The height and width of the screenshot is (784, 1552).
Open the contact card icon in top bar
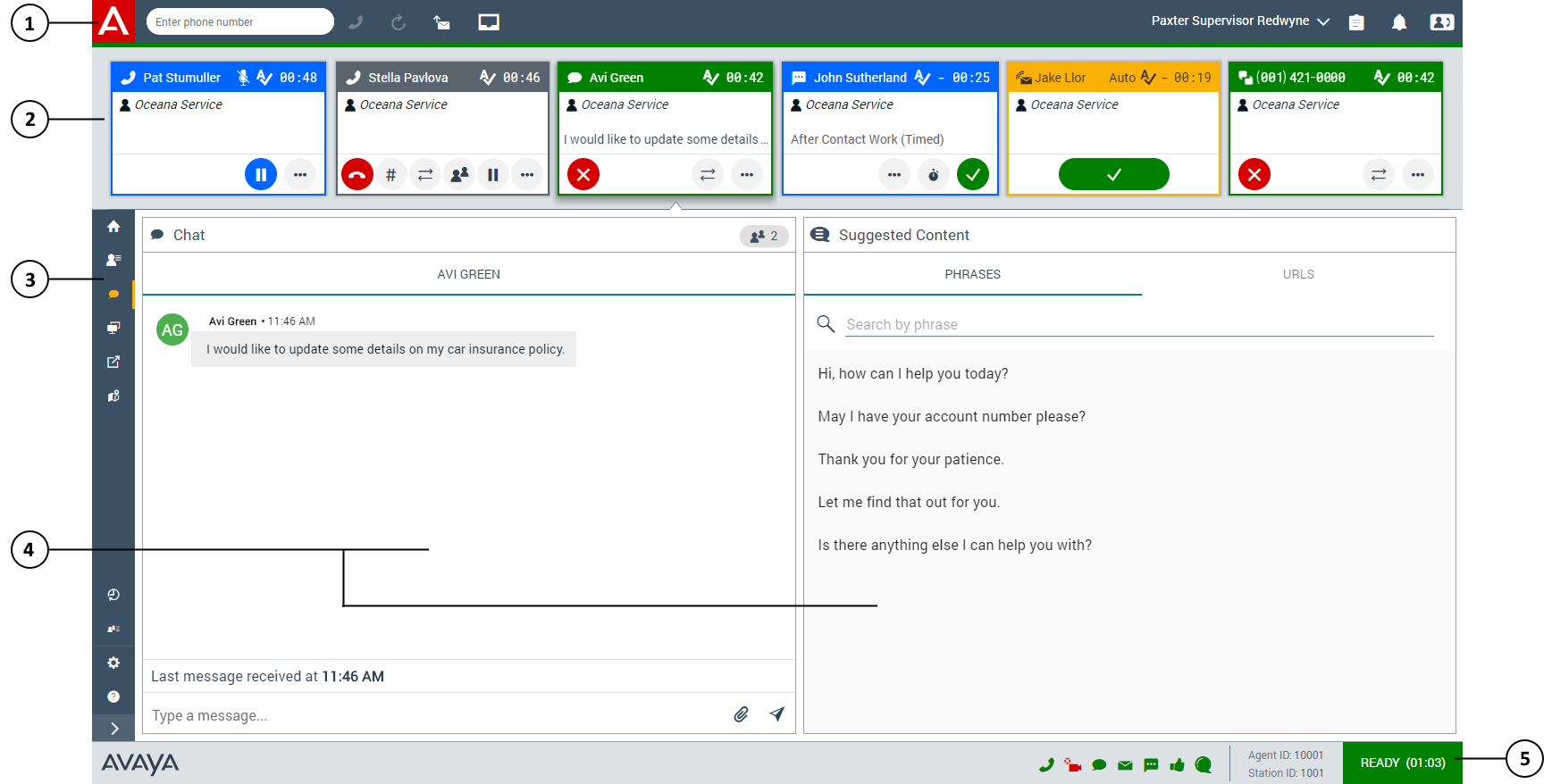click(1442, 22)
